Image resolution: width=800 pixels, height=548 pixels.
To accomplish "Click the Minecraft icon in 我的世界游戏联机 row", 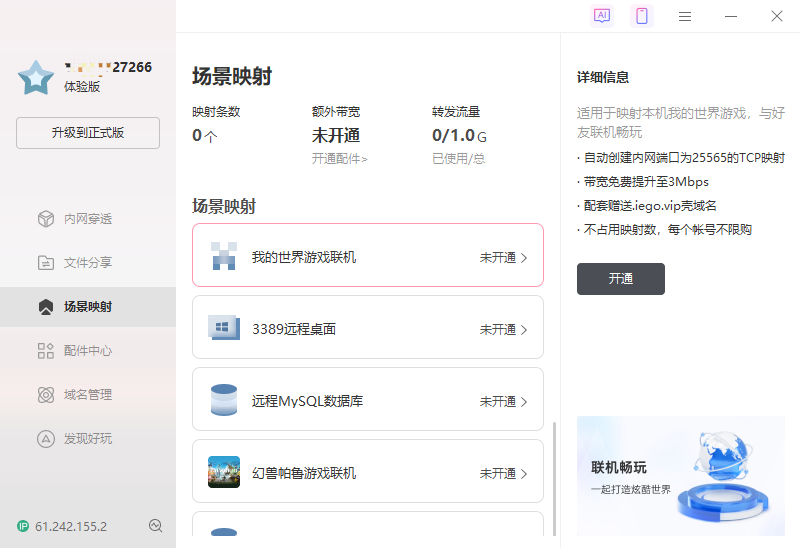I will (223, 257).
